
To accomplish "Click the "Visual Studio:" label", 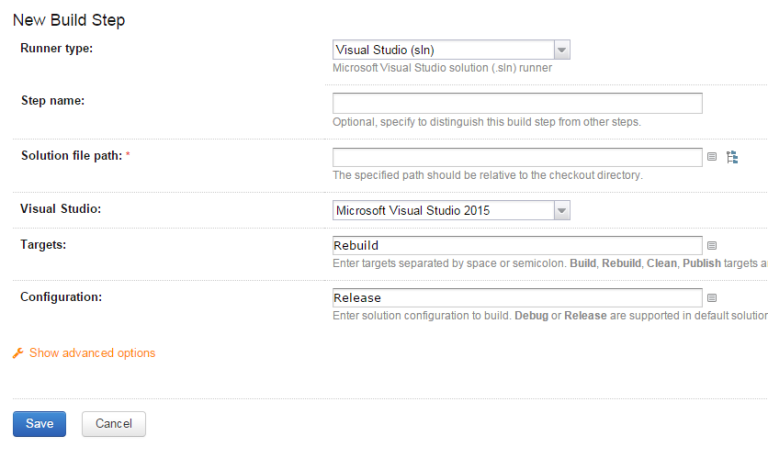I will coord(62,209).
